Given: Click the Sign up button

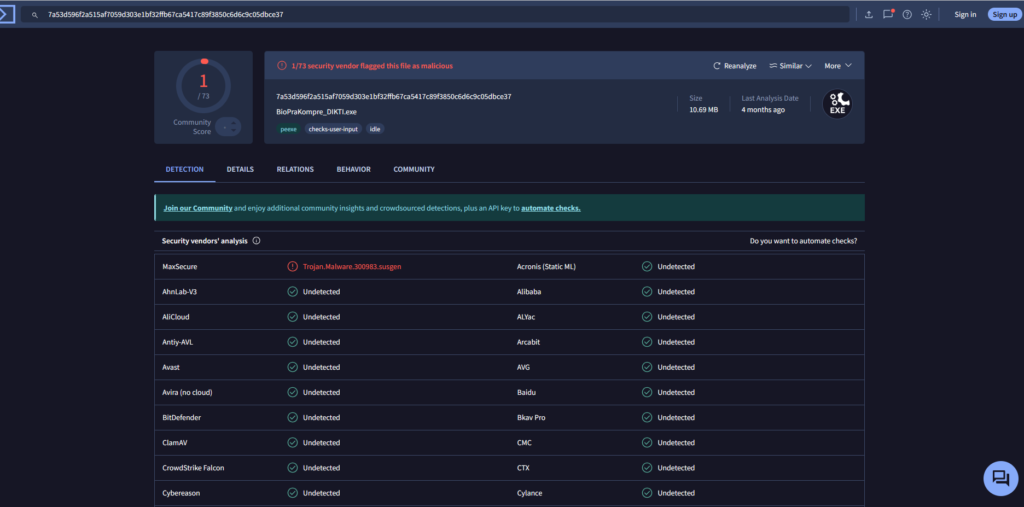Looking at the screenshot, I should [1004, 14].
